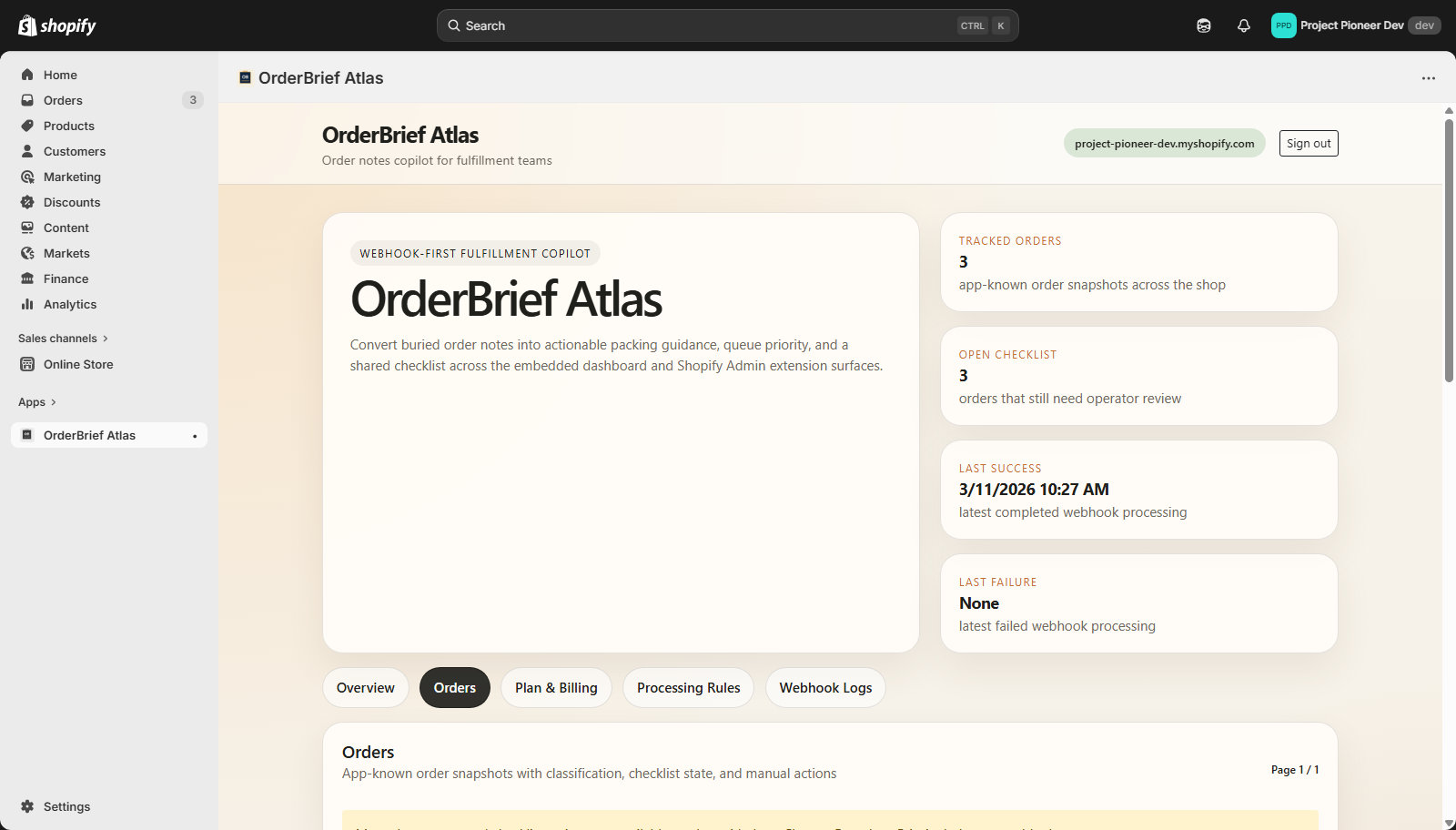Open Customers in the sidebar
This screenshot has height=830, width=1456.
(x=109, y=151)
